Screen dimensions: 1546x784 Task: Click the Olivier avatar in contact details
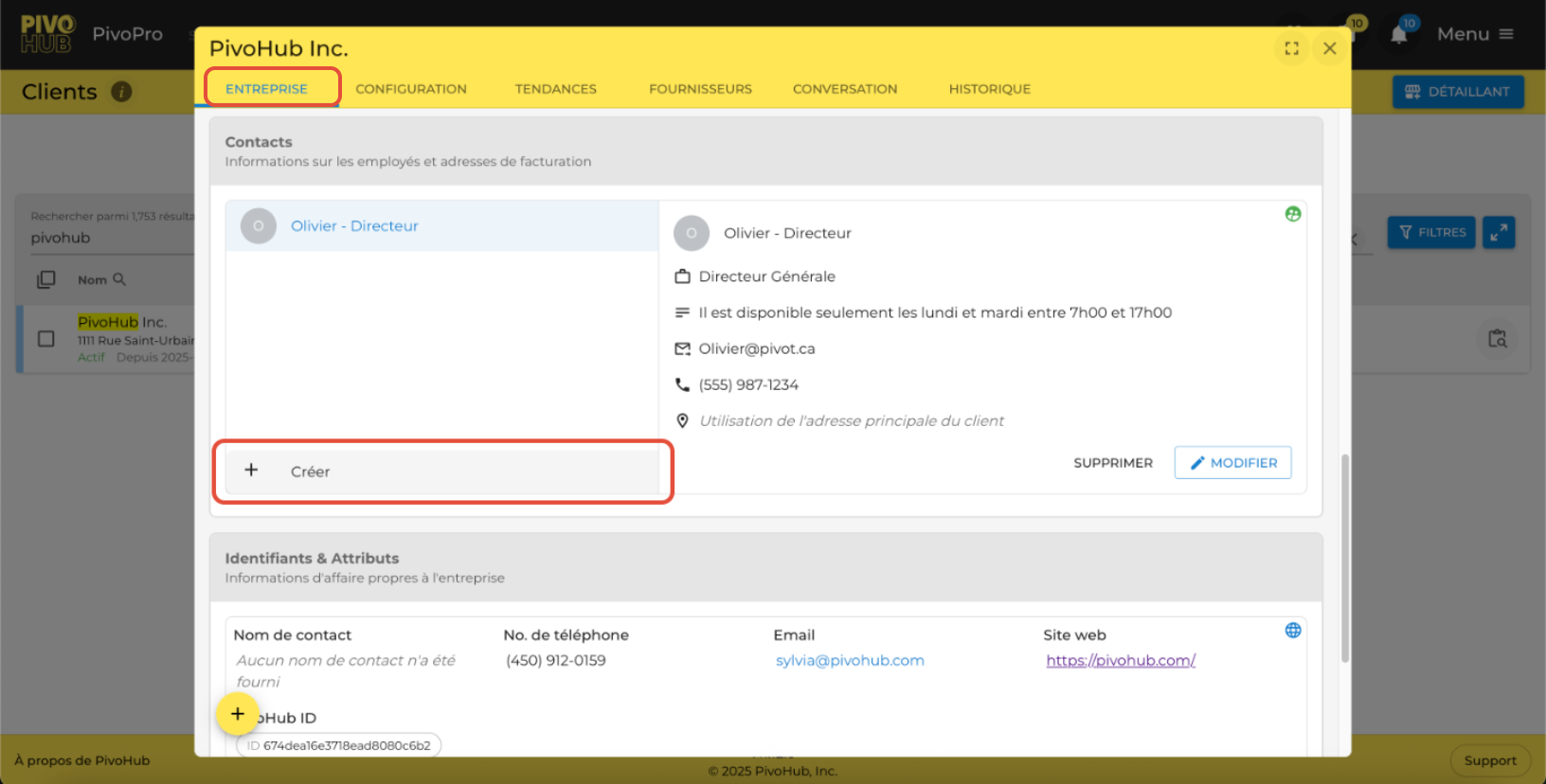[x=692, y=233]
